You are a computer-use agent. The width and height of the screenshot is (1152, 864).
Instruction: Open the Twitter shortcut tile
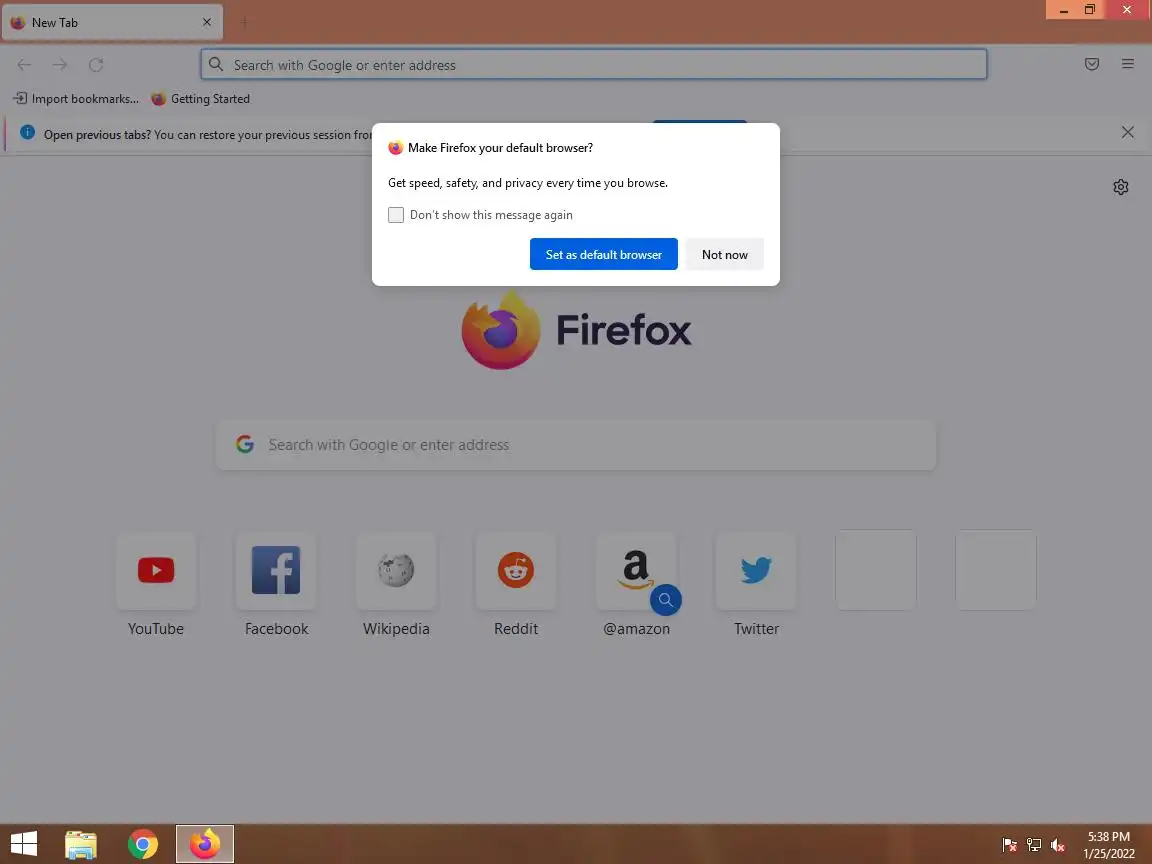756,570
